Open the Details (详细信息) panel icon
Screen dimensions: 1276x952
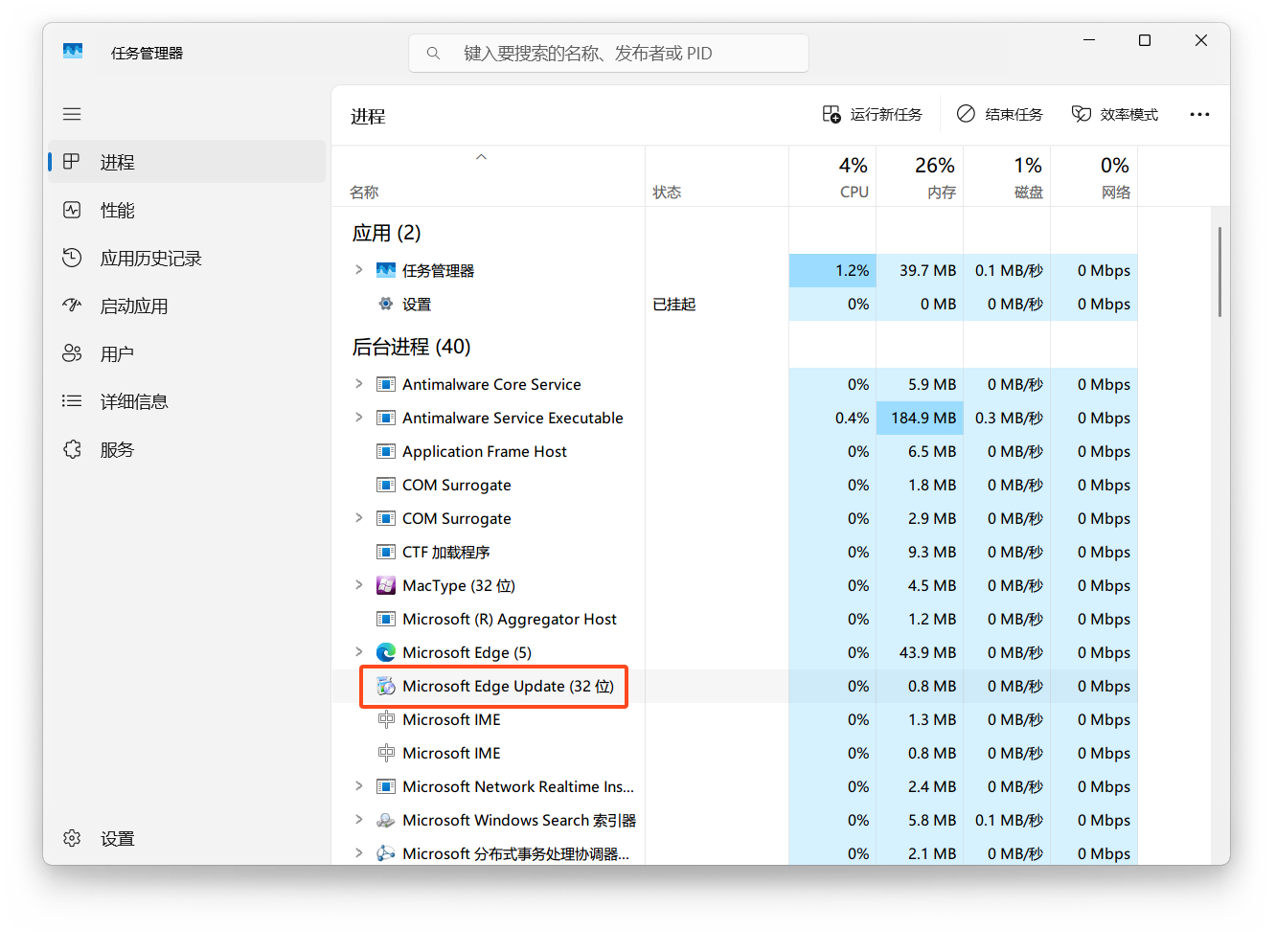pyautogui.click(x=72, y=400)
